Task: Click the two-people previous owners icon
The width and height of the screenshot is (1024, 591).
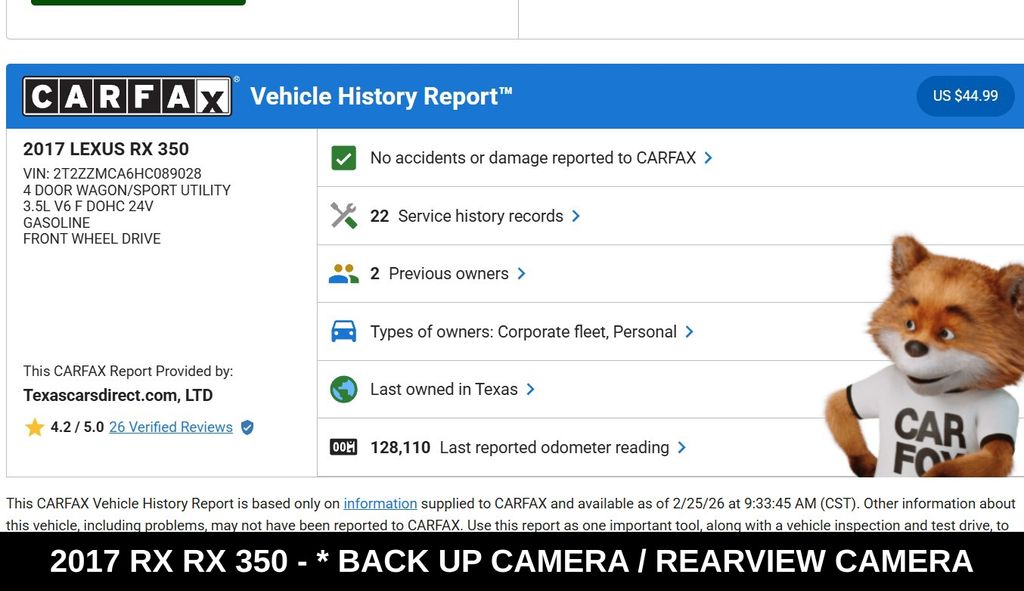Action: (344, 274)
